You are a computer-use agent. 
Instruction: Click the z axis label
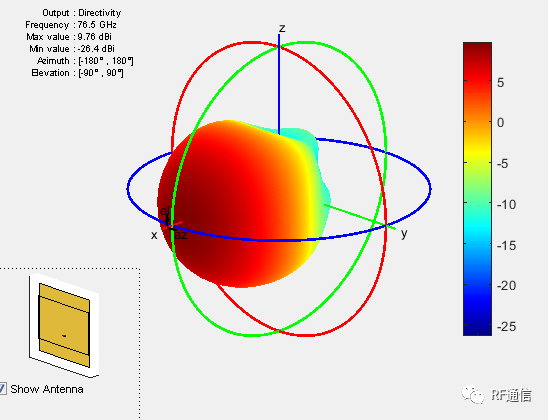tap(282, 28)
